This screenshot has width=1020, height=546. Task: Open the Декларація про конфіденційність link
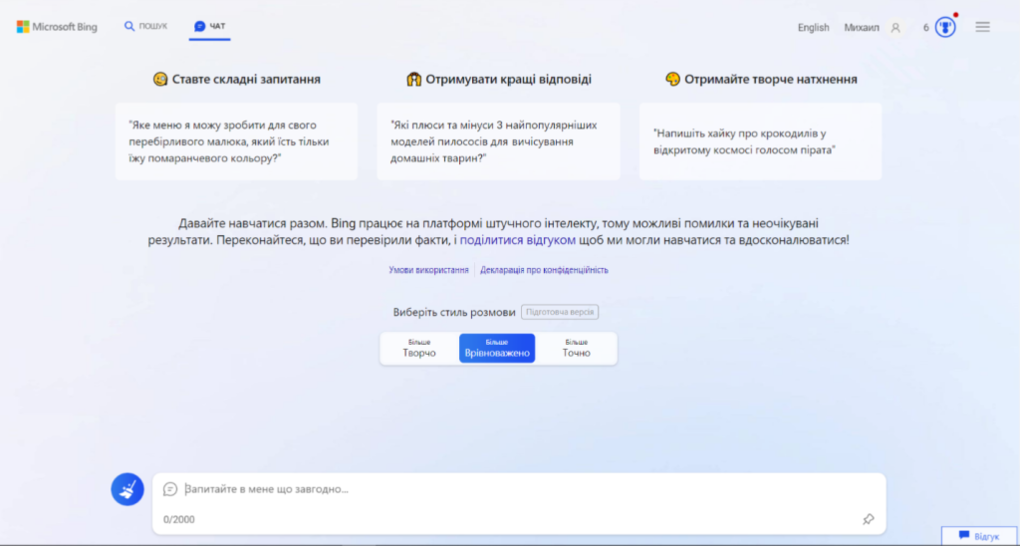[x=544, y=270]
